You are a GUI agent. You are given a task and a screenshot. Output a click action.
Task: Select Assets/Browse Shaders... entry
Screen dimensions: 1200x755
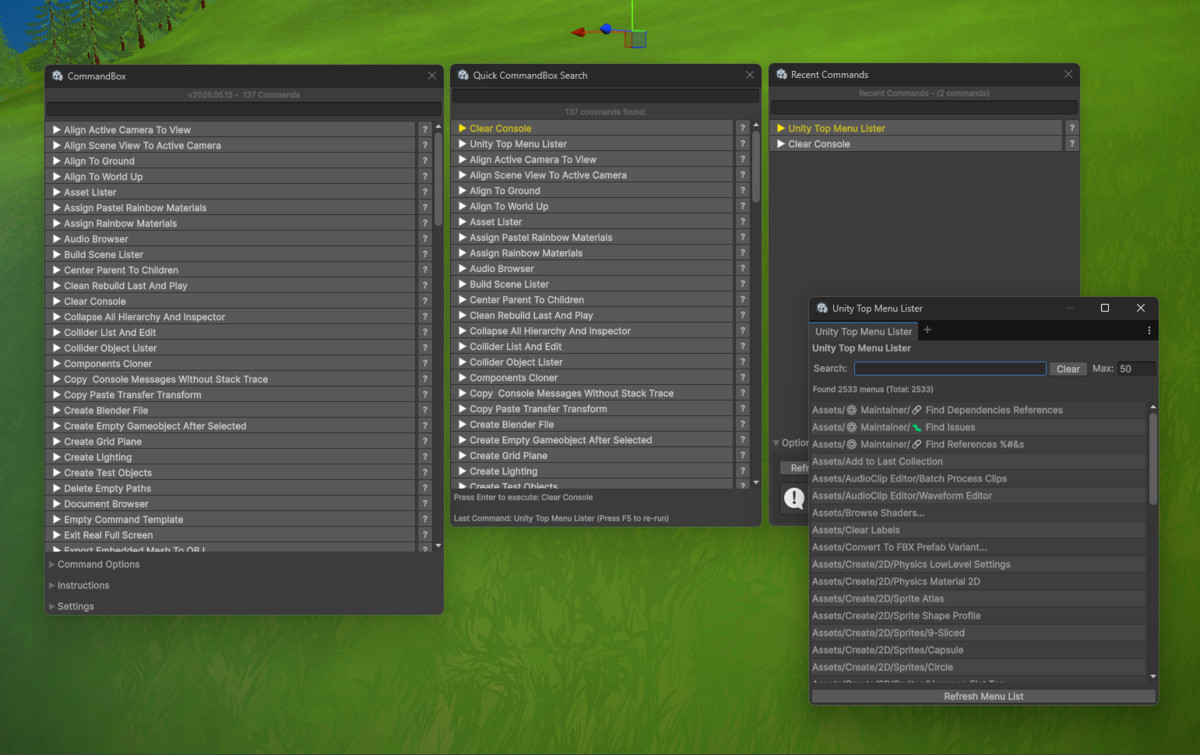point(978,513)
